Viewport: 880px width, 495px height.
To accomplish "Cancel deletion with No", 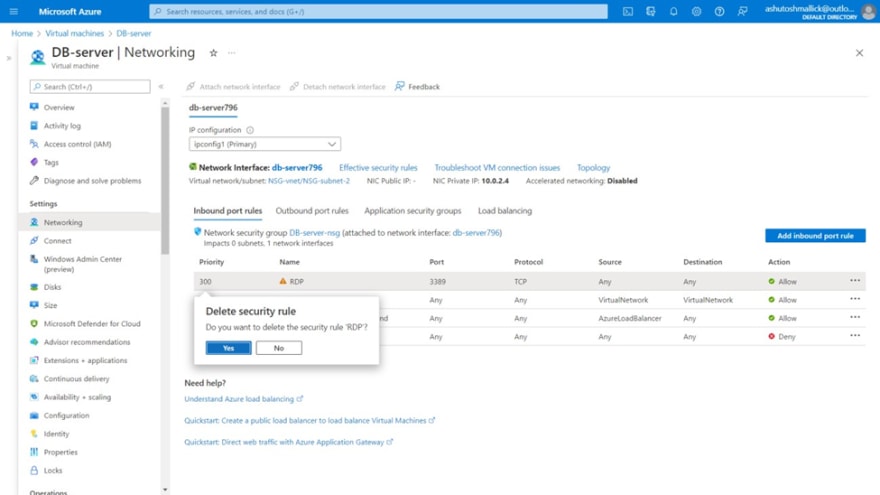I will coord(279,348).
